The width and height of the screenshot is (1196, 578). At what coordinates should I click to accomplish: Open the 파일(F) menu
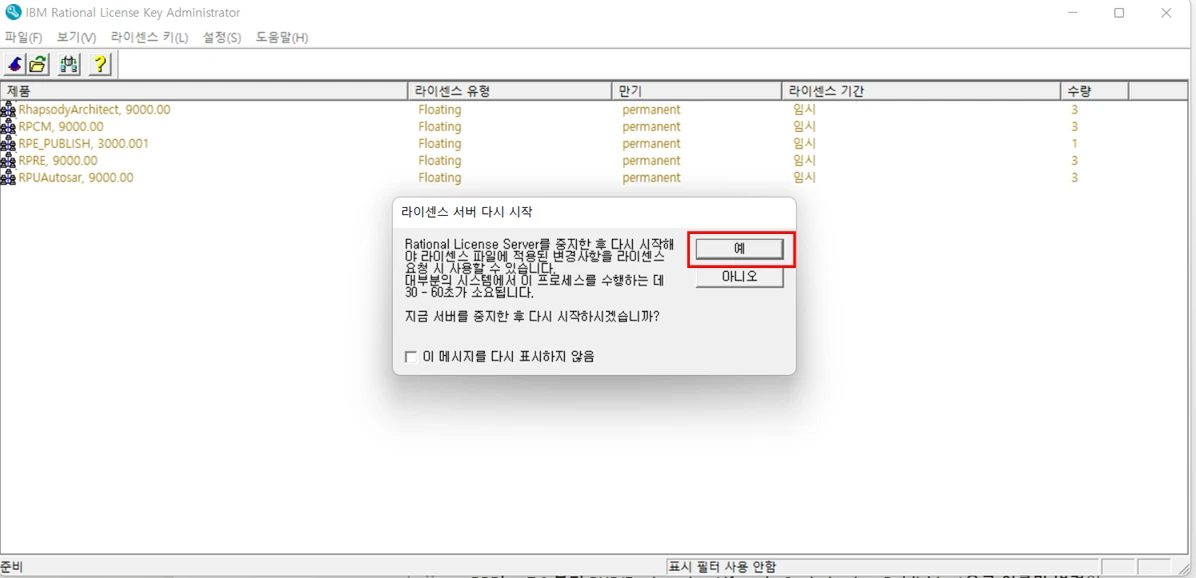(x=24, y=37)
